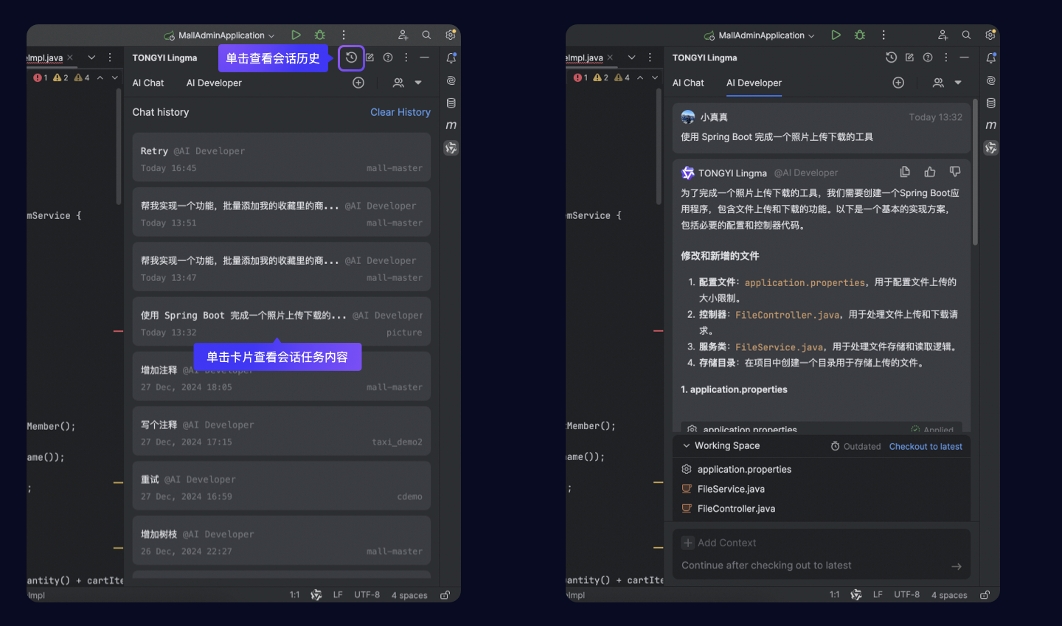Viewport: 1062px width, 626px height.
Task: Open Maven tool in right window sidebar
Action: (x=990, y=125)
